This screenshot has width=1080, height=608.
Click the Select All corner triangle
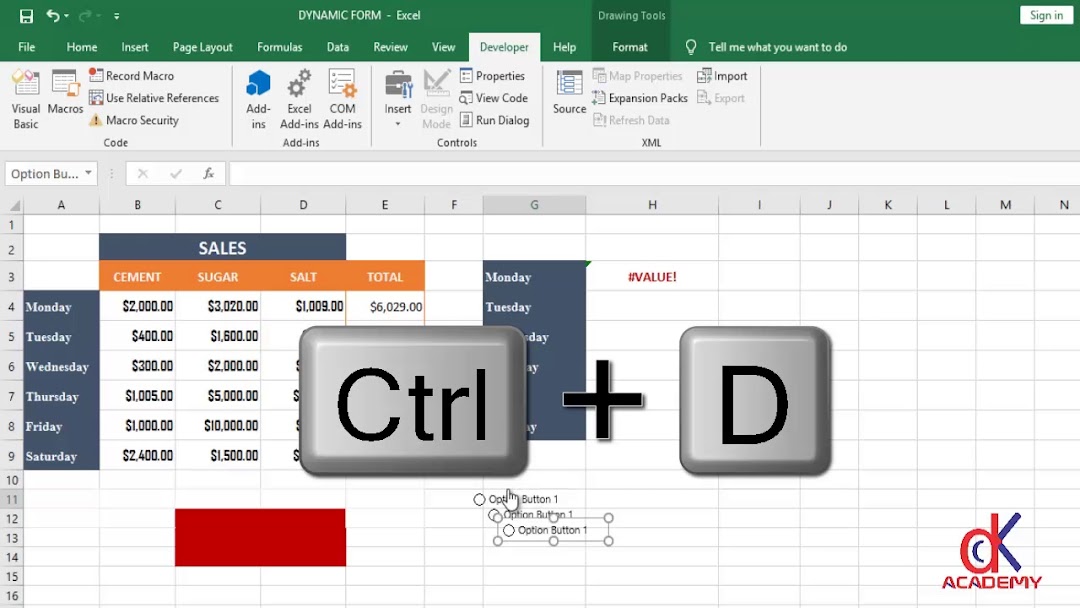[x=13, y=205]
